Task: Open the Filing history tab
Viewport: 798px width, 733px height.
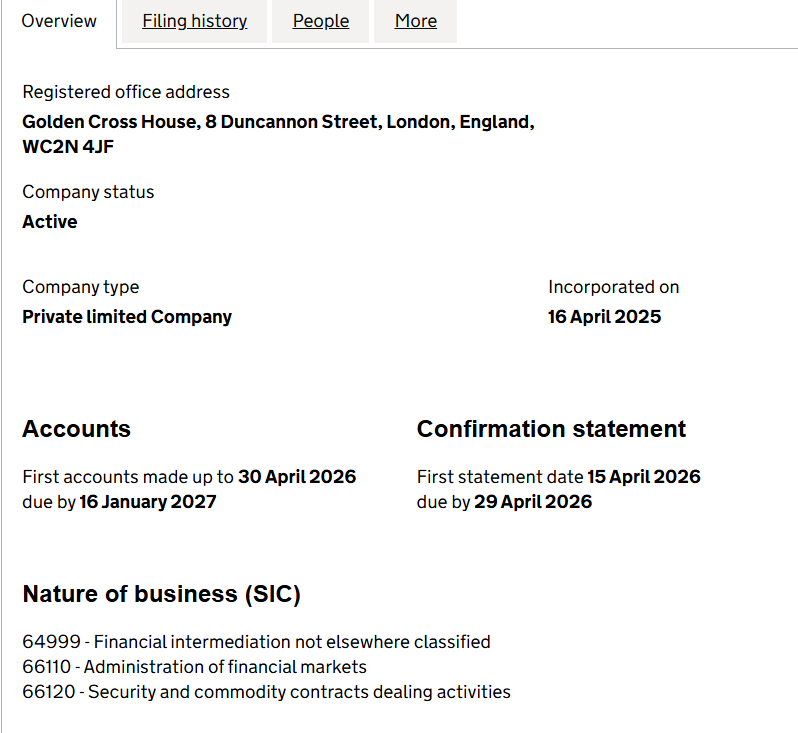Action: [194, 21]
